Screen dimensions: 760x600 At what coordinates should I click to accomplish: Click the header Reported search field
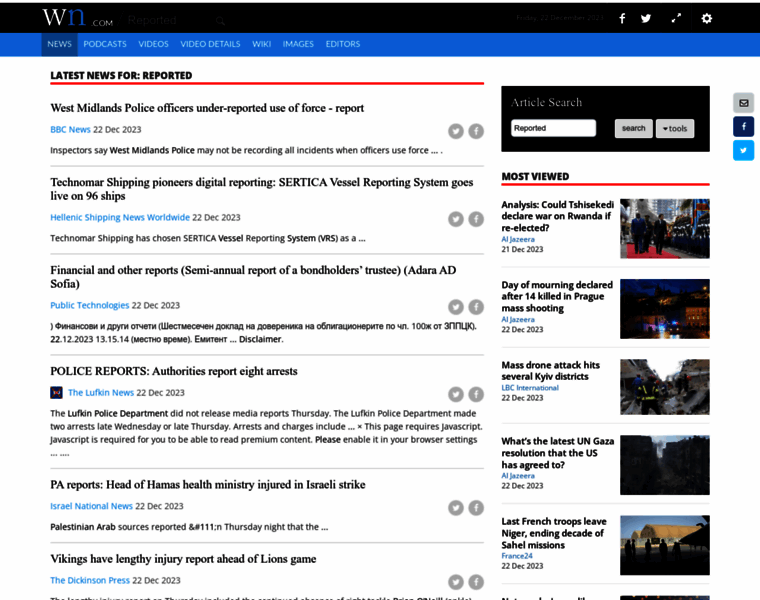(167, 20)
